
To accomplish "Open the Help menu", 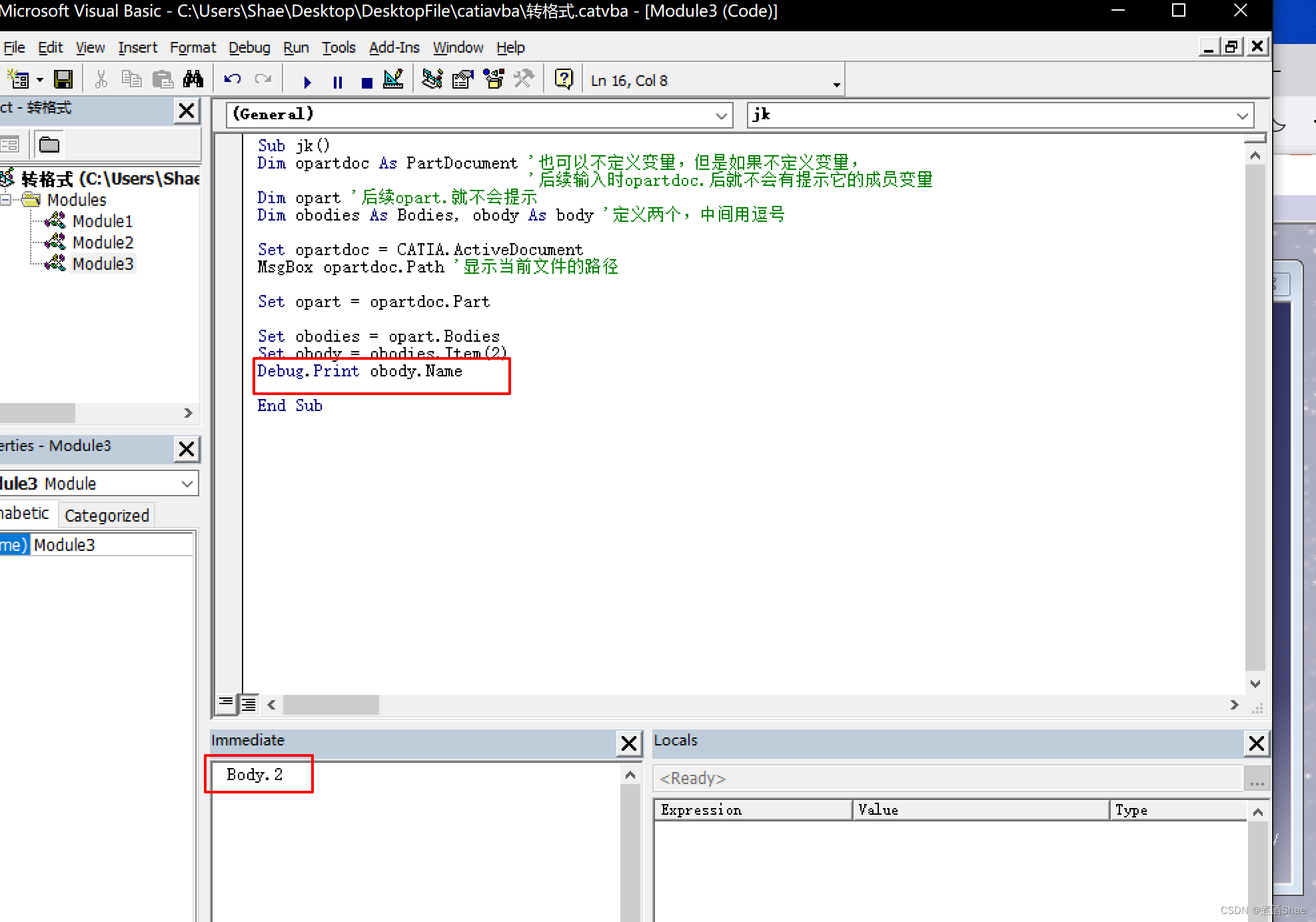I will coord(510,47).
